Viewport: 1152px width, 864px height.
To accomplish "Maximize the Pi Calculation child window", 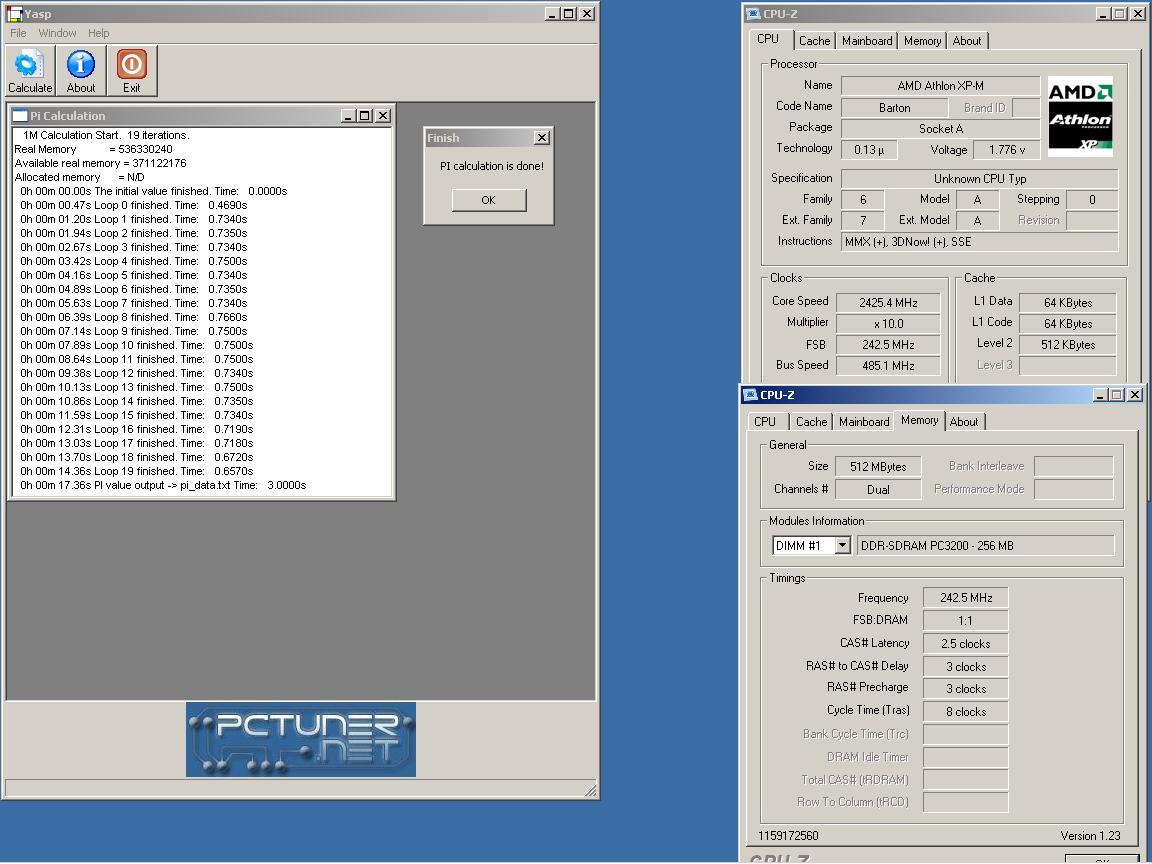I will [x=365, y=116].
